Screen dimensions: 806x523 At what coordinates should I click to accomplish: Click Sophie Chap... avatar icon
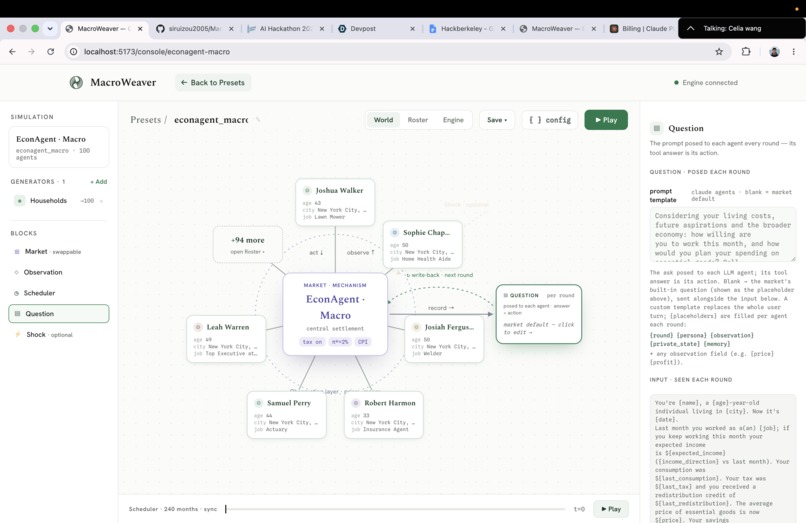pos(394,232)
